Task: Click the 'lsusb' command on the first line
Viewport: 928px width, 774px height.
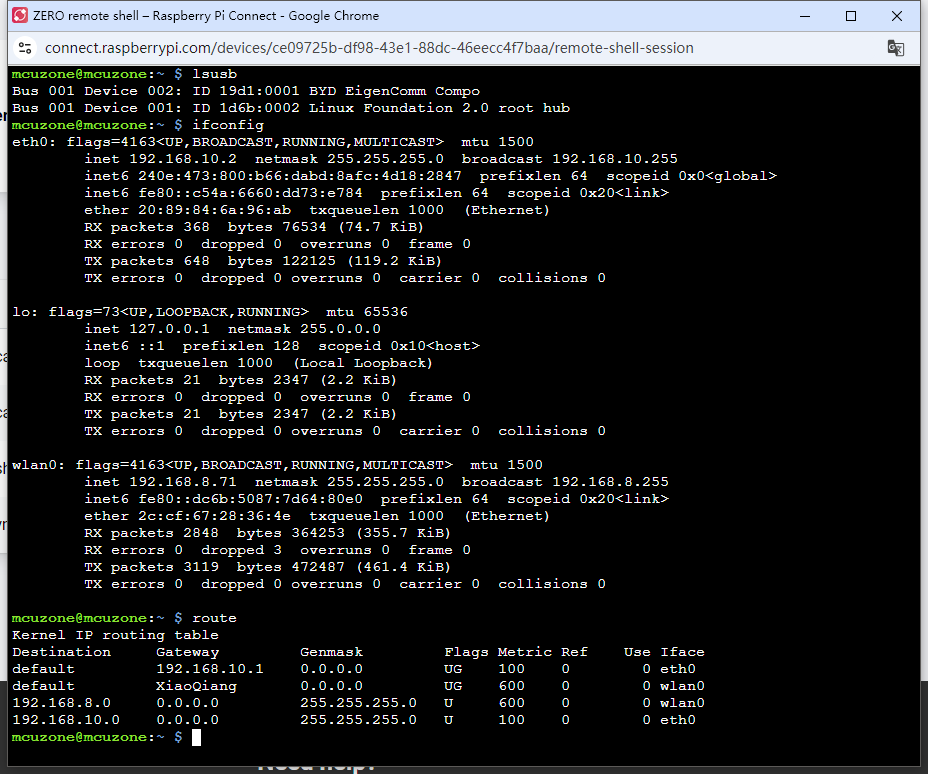Action: click(215, 74)
